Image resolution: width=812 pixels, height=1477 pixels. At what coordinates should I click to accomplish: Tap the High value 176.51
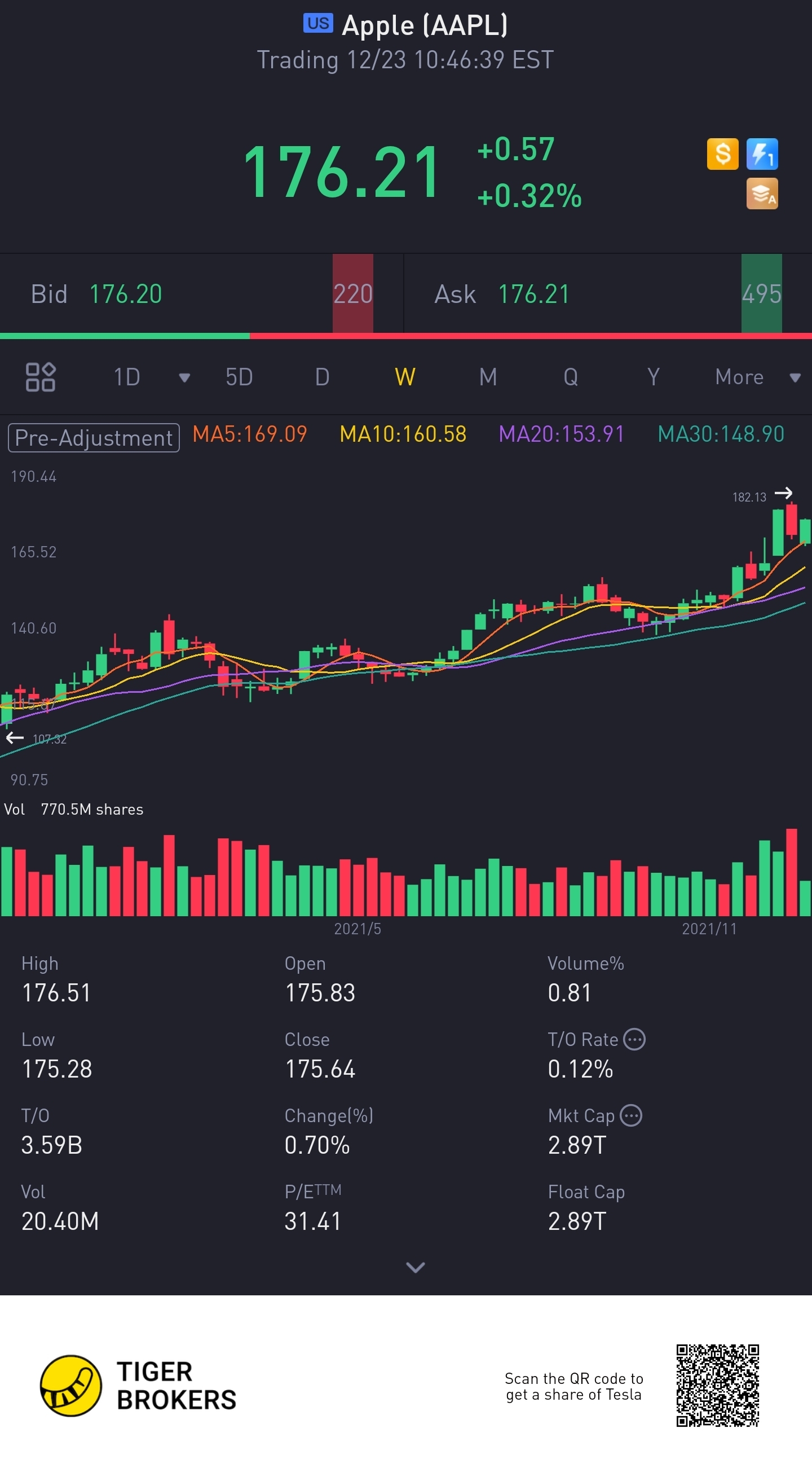(56, 992)
